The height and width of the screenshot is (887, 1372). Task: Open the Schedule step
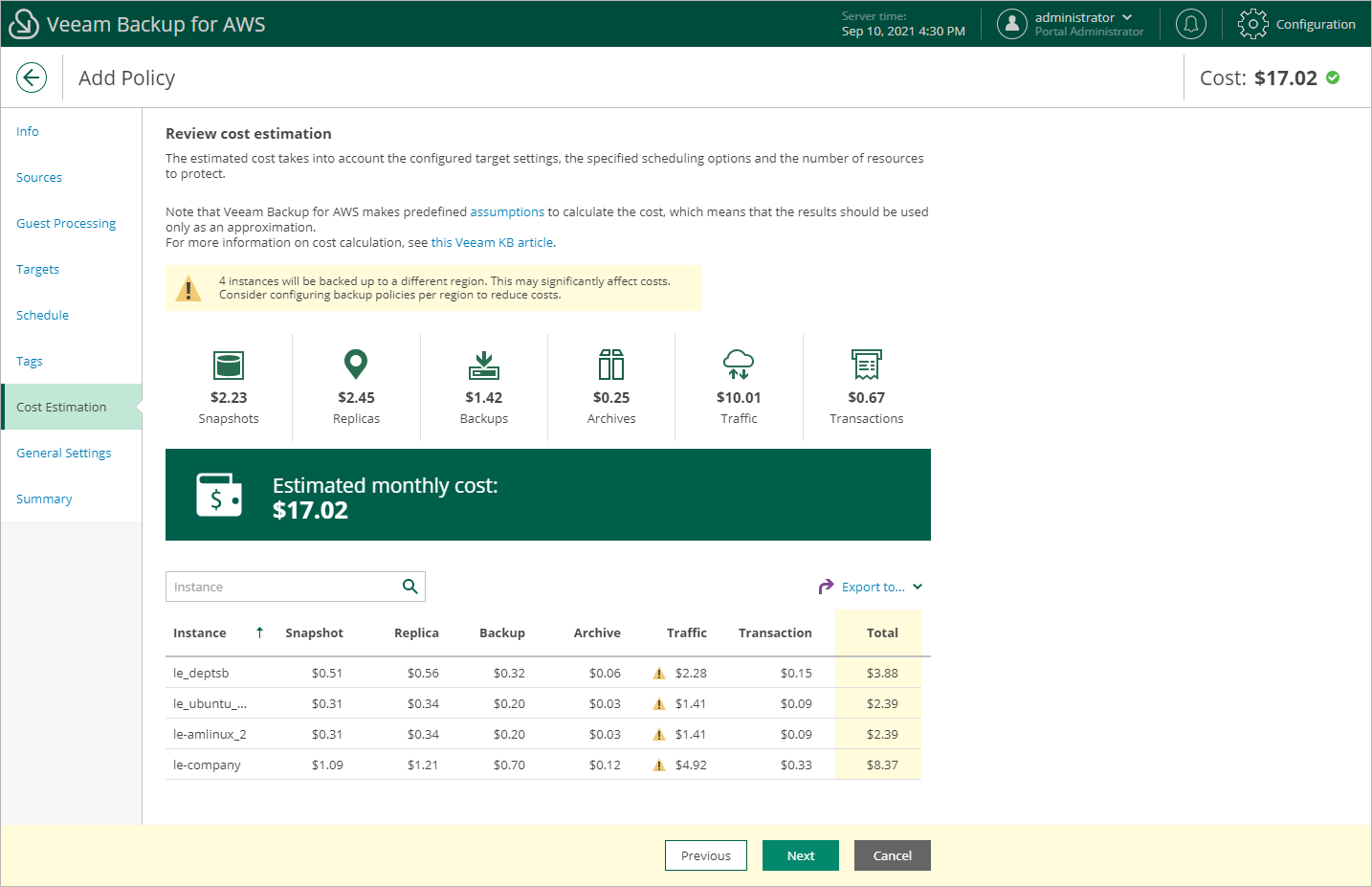[x=42, y=315]
